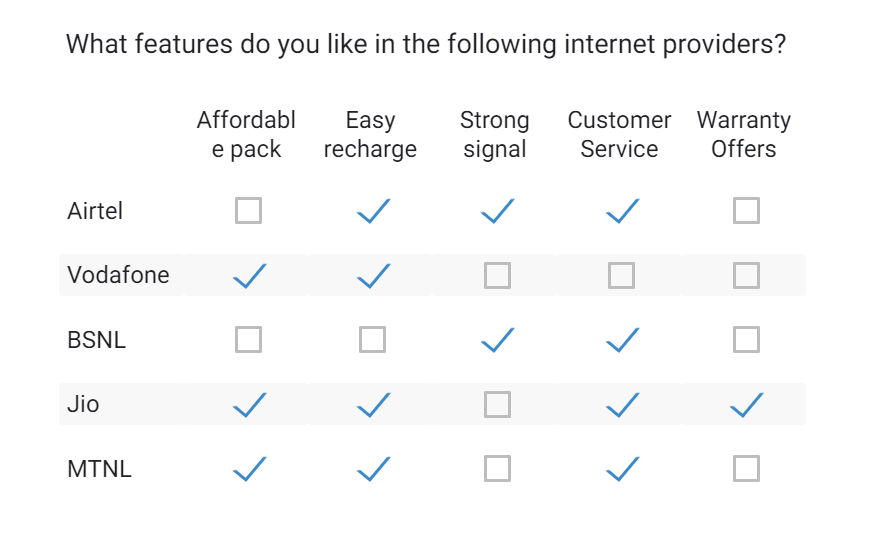The height and width of the screenshot is (544, 894).
Task: Check BSNL Affordable pack checkbox
Action: (248, 340)
